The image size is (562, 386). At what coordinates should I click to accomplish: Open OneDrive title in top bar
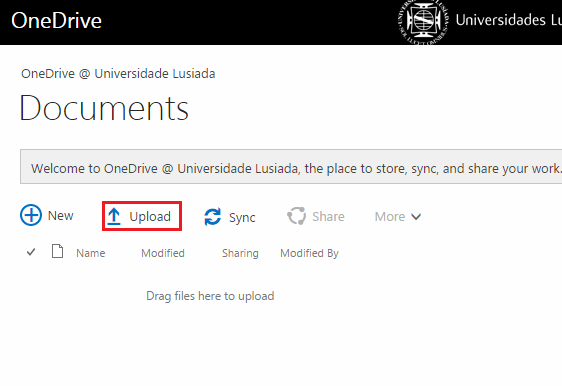[57, 20]
